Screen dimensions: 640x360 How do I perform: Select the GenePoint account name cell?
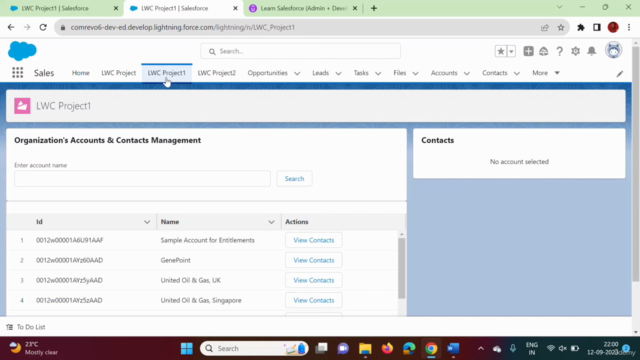pos(176,260)
